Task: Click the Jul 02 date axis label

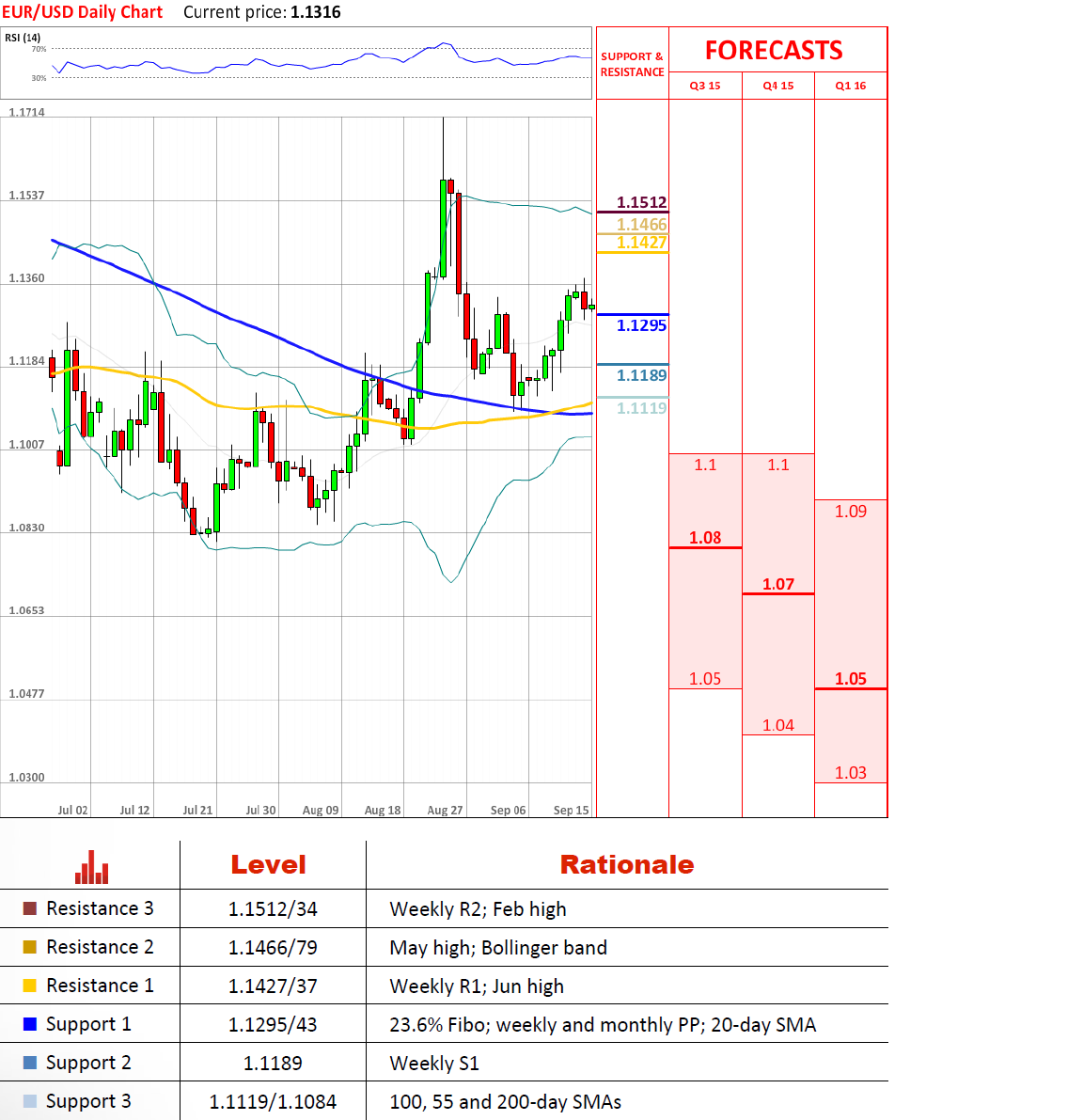Action: pos(72,810)
